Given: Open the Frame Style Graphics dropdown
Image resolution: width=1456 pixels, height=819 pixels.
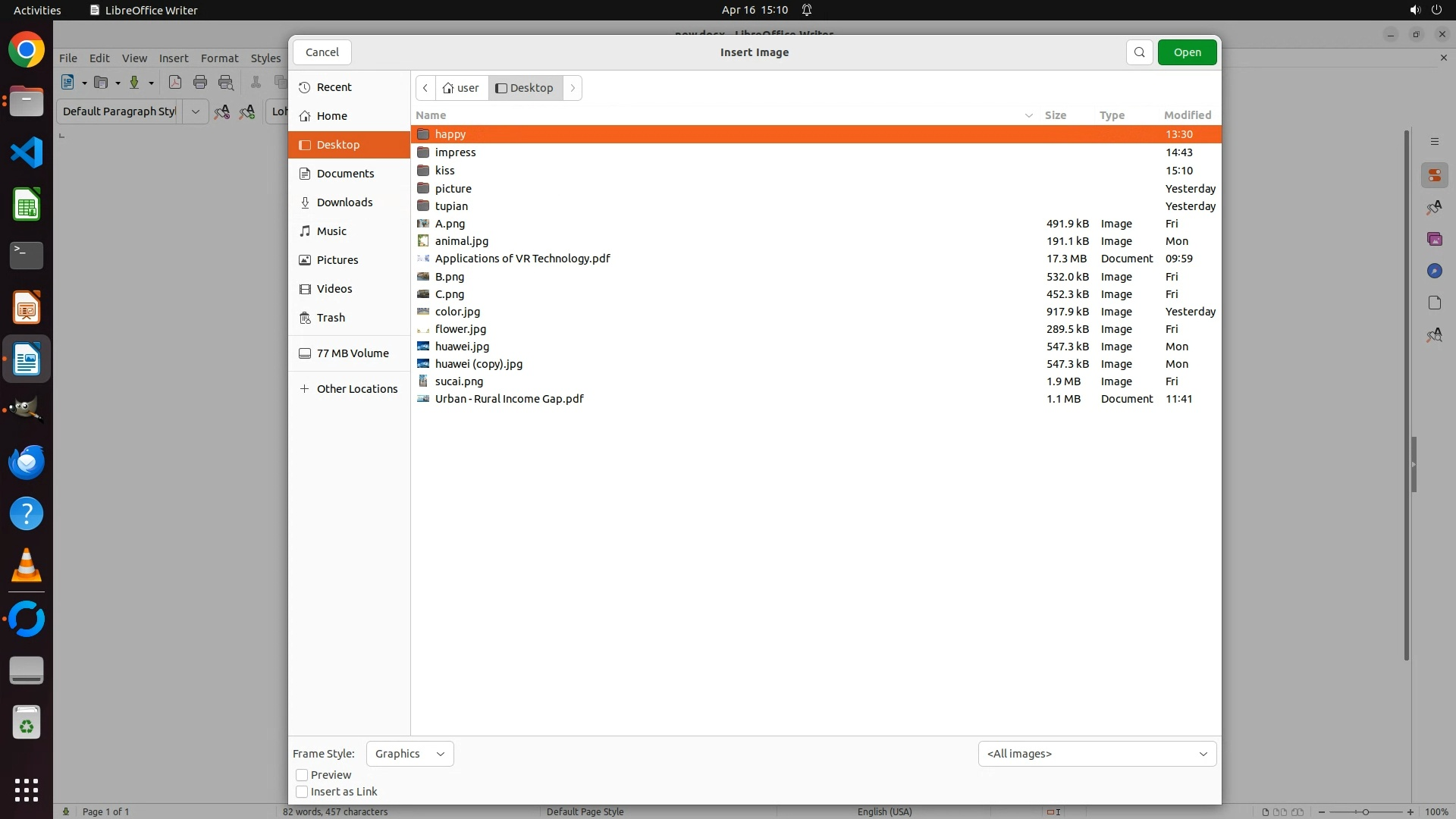Looking at the screenshot, I should (x=409, y=754).
